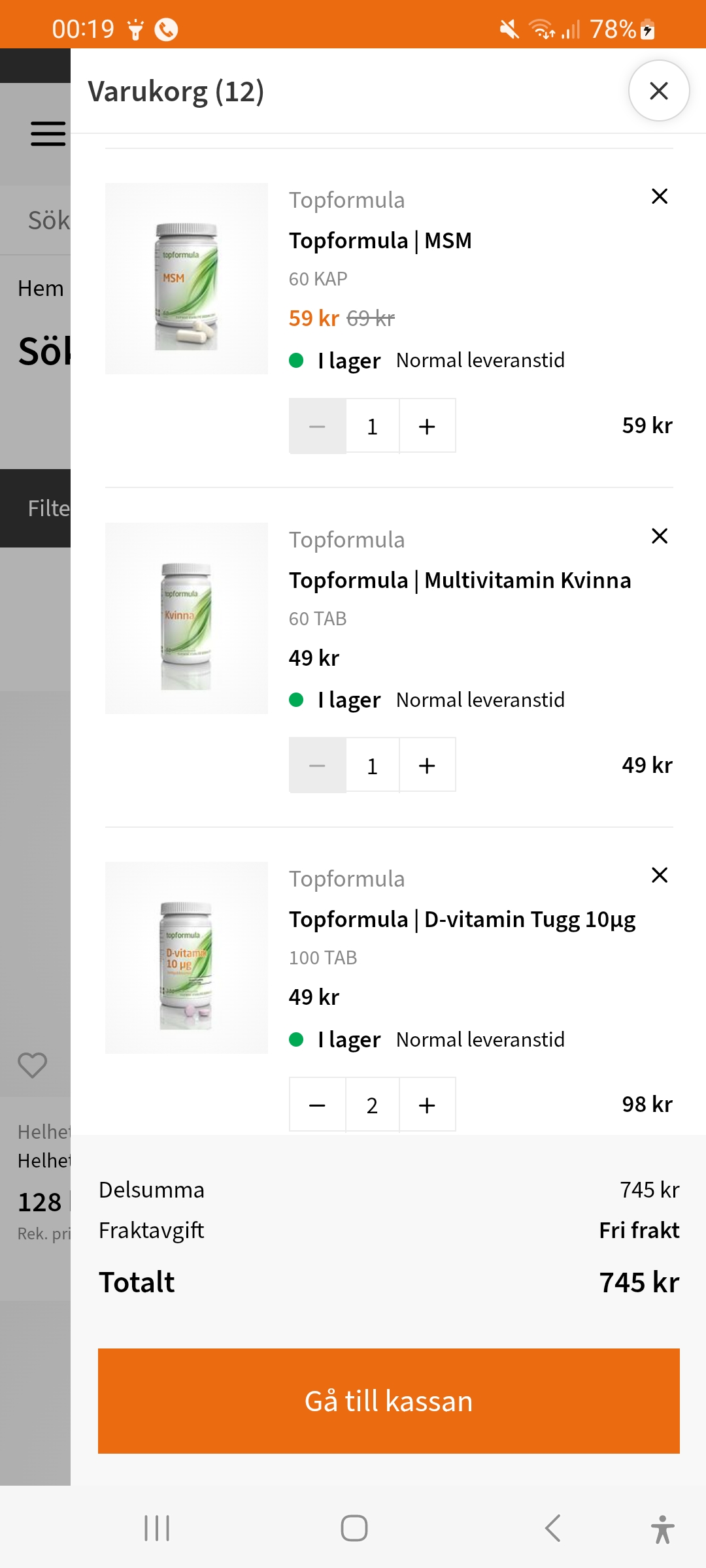706x1568 pixels.
Task: Increase MSM quantity with plus button
Action: pos(427,426)
